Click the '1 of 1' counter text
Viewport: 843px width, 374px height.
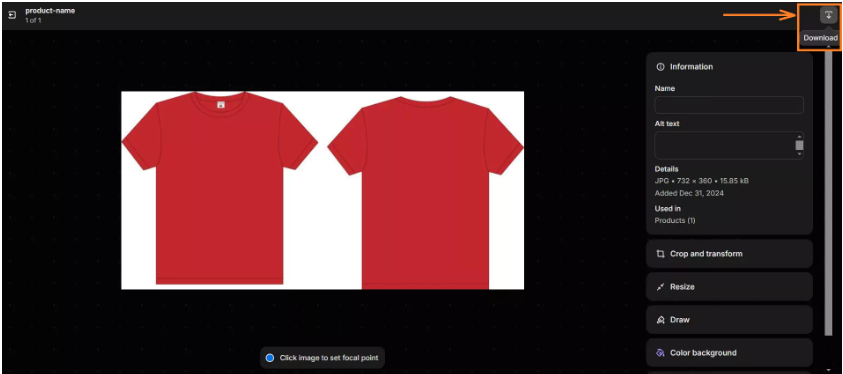(33, 20)
